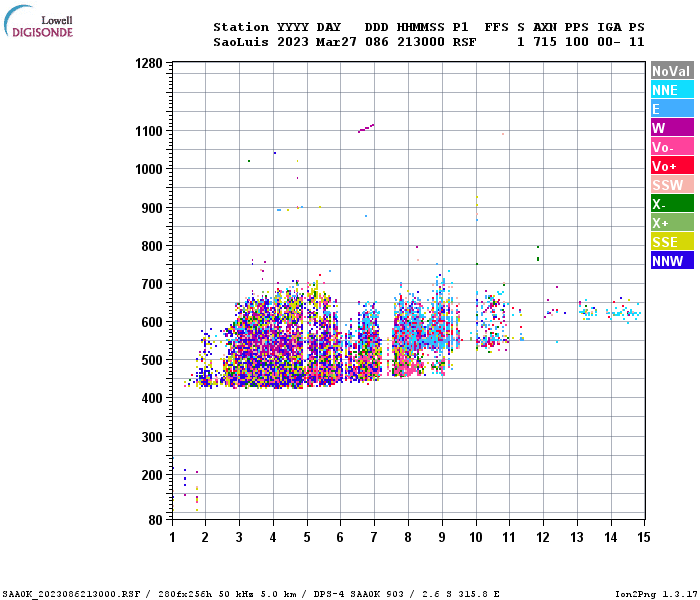Click frequency axis label 14
Screen dimensions: 700x600
tap(611, 537)
